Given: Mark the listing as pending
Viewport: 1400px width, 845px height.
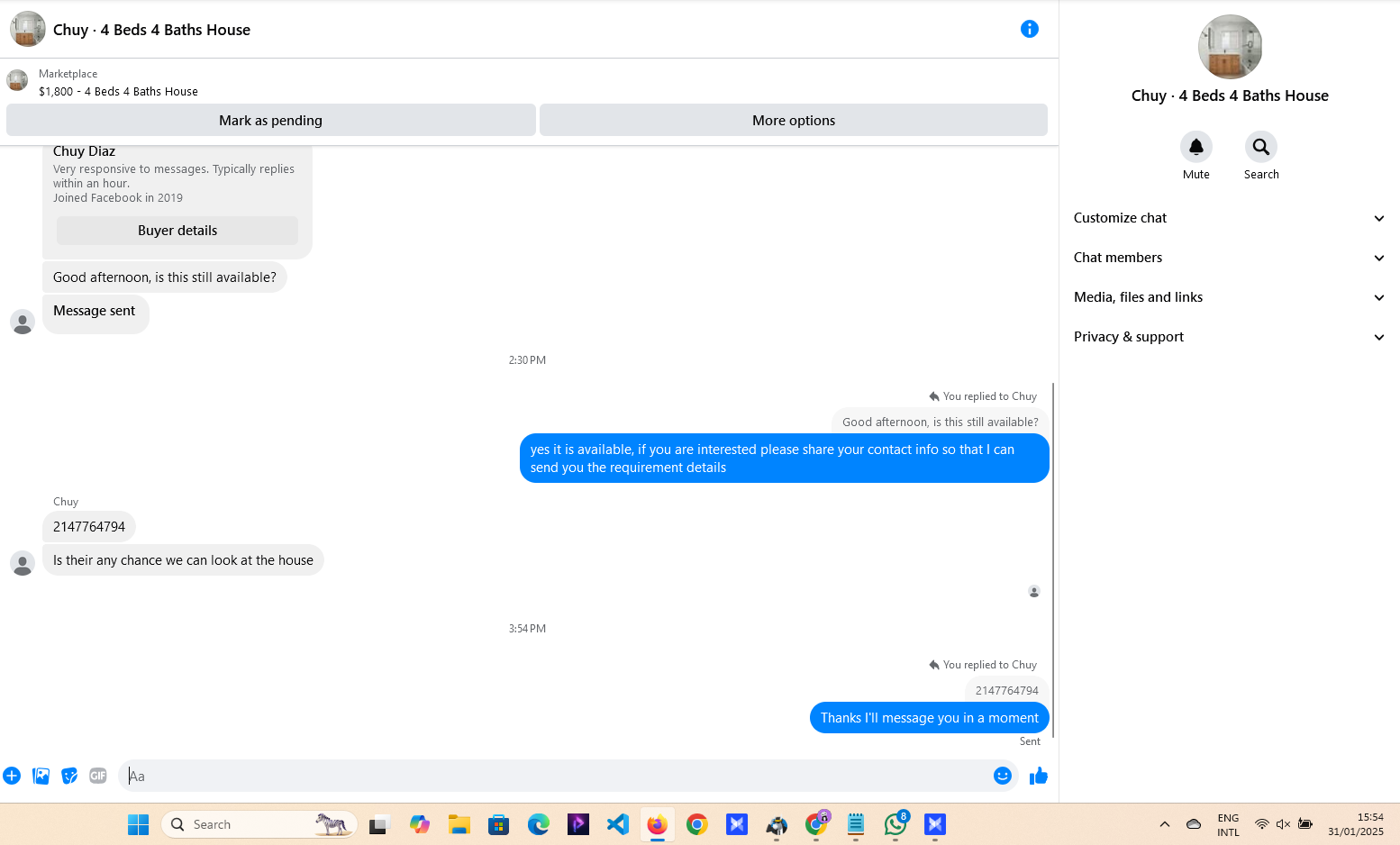Looking at the screenshot, I should tap(271, 120).
